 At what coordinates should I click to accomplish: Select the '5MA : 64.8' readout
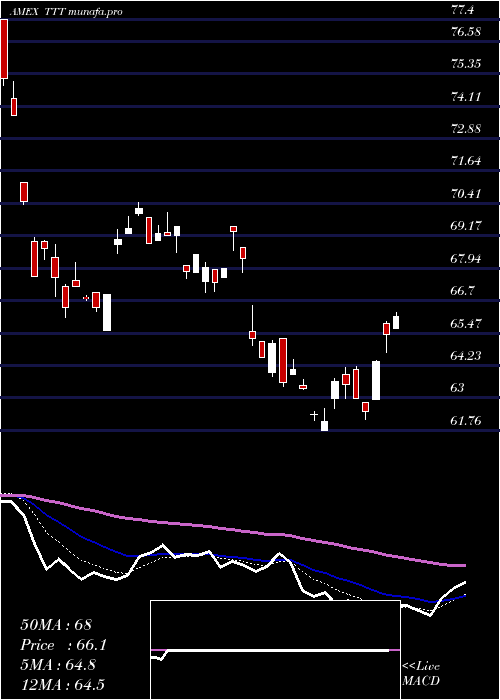click(58, 665)
